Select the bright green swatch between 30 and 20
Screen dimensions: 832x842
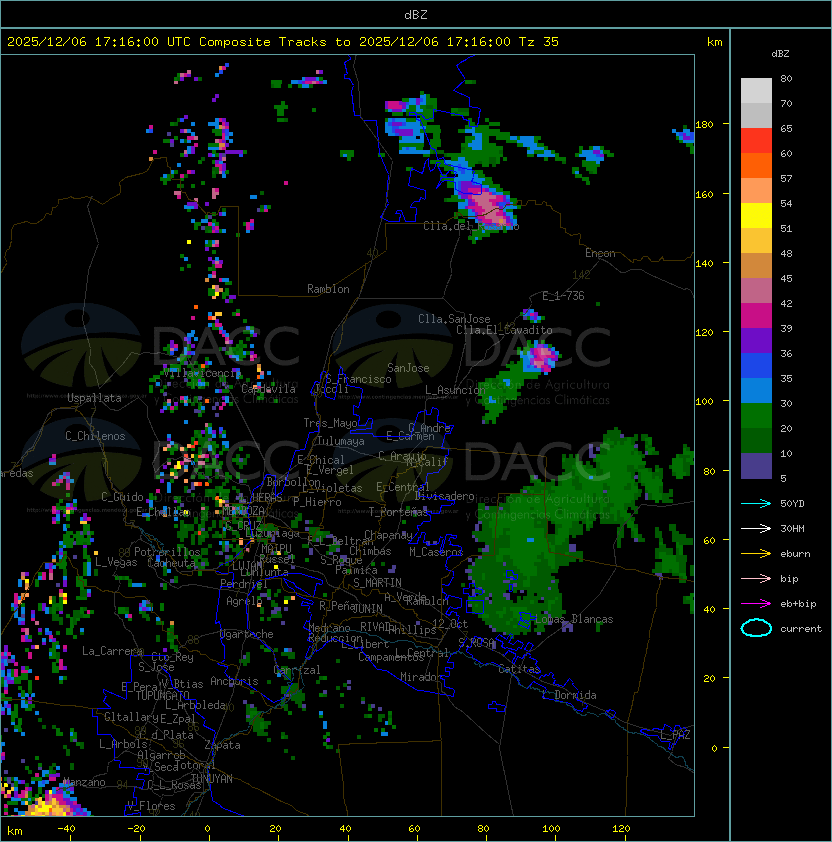(756, 416)
